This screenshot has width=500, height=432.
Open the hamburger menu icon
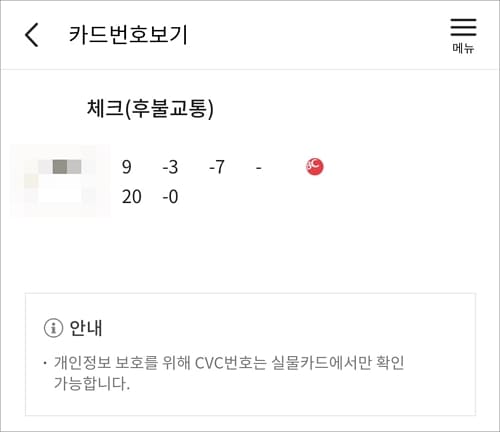[x=463, y=27]
